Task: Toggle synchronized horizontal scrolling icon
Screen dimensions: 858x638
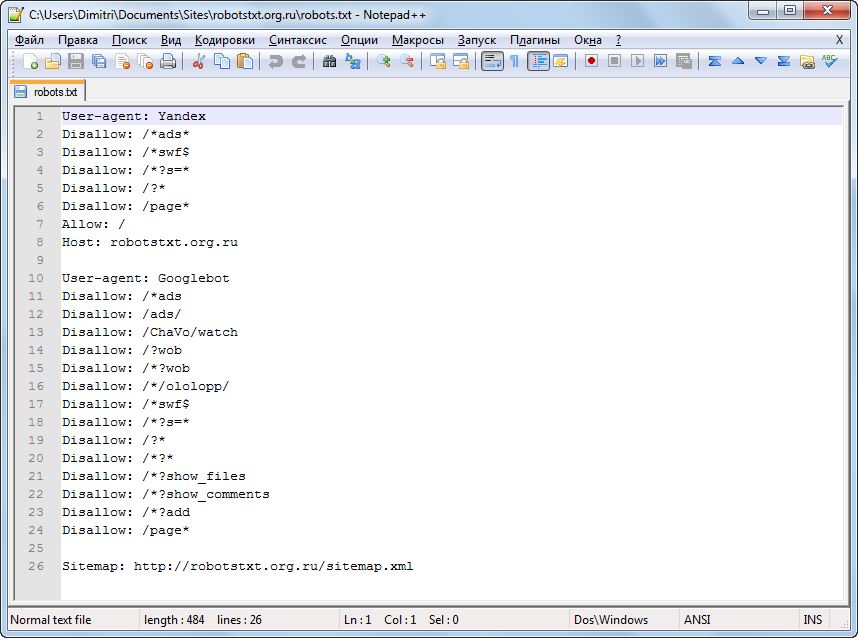Action: tap(461, 61)
